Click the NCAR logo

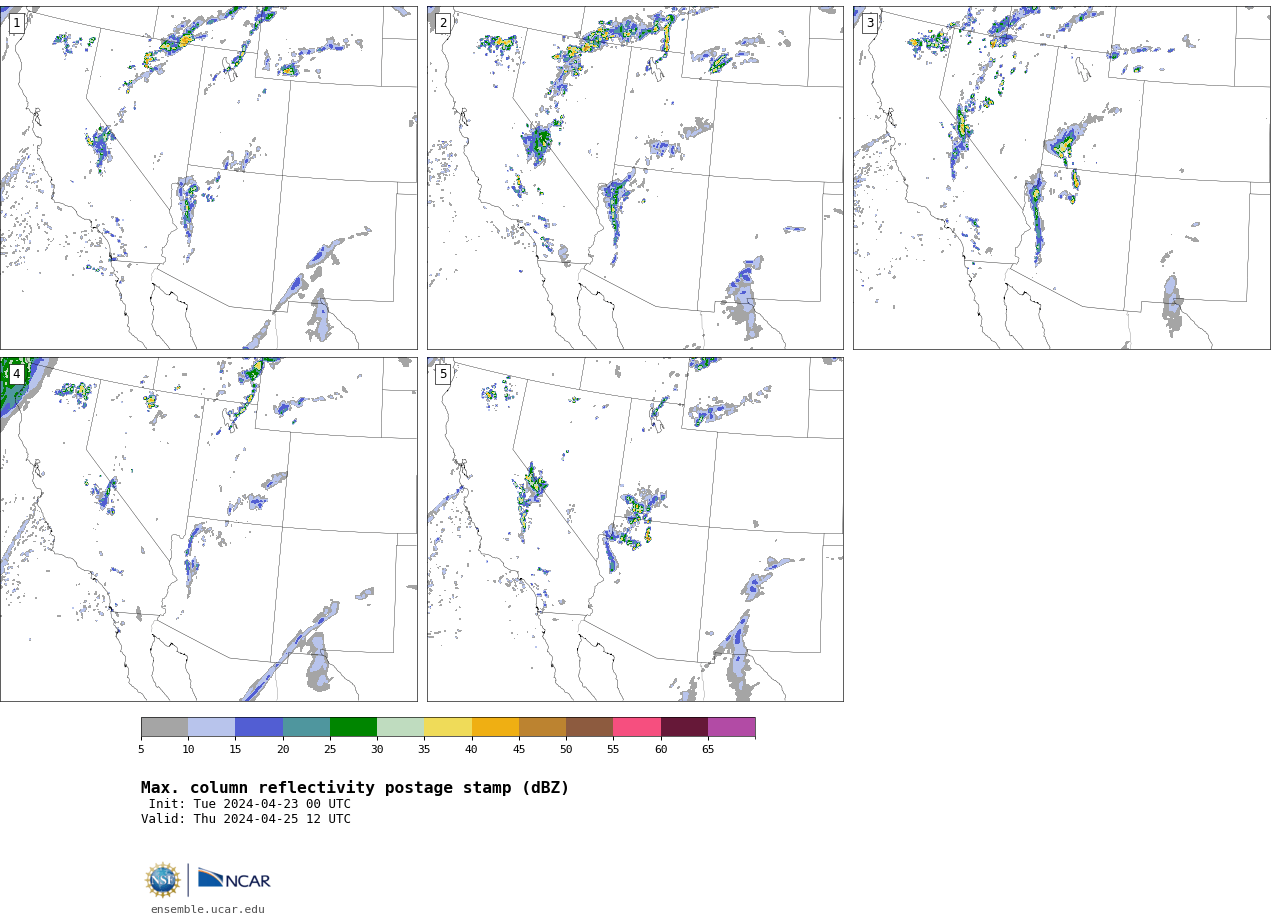pos(234,879)
